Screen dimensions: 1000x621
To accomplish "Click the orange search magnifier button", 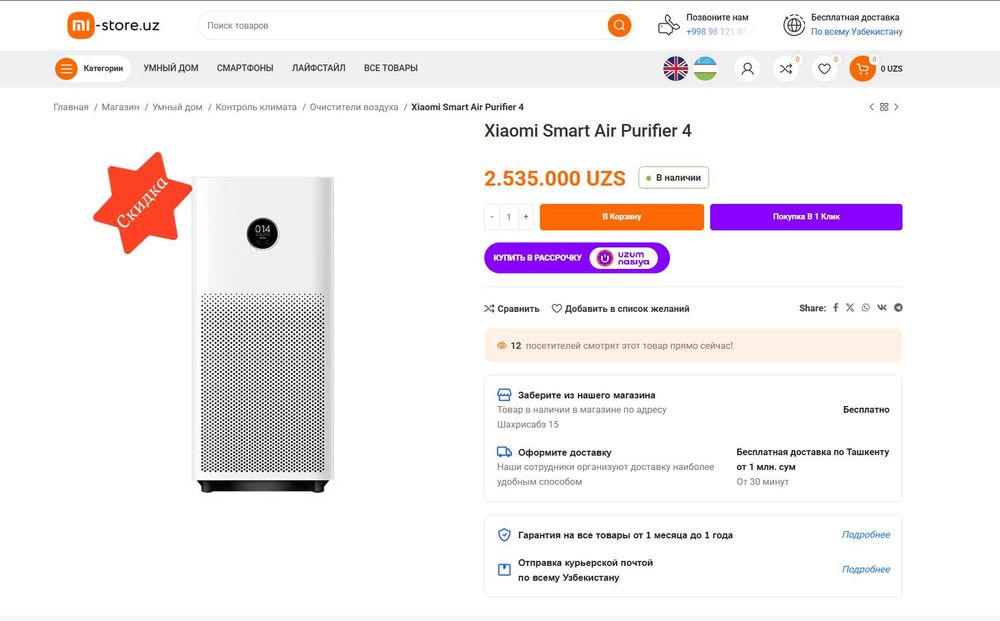I will click(x=619, y=25).
